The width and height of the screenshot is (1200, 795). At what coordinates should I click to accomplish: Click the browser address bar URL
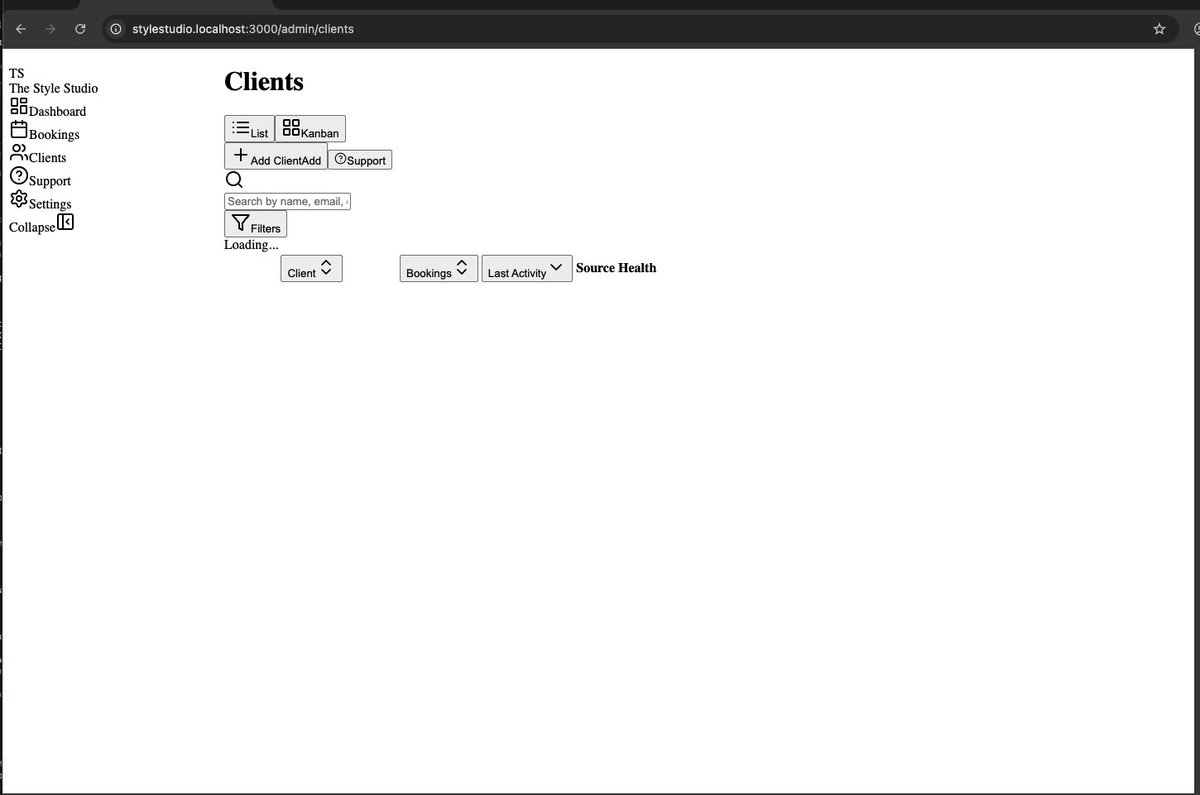(243, 29)
